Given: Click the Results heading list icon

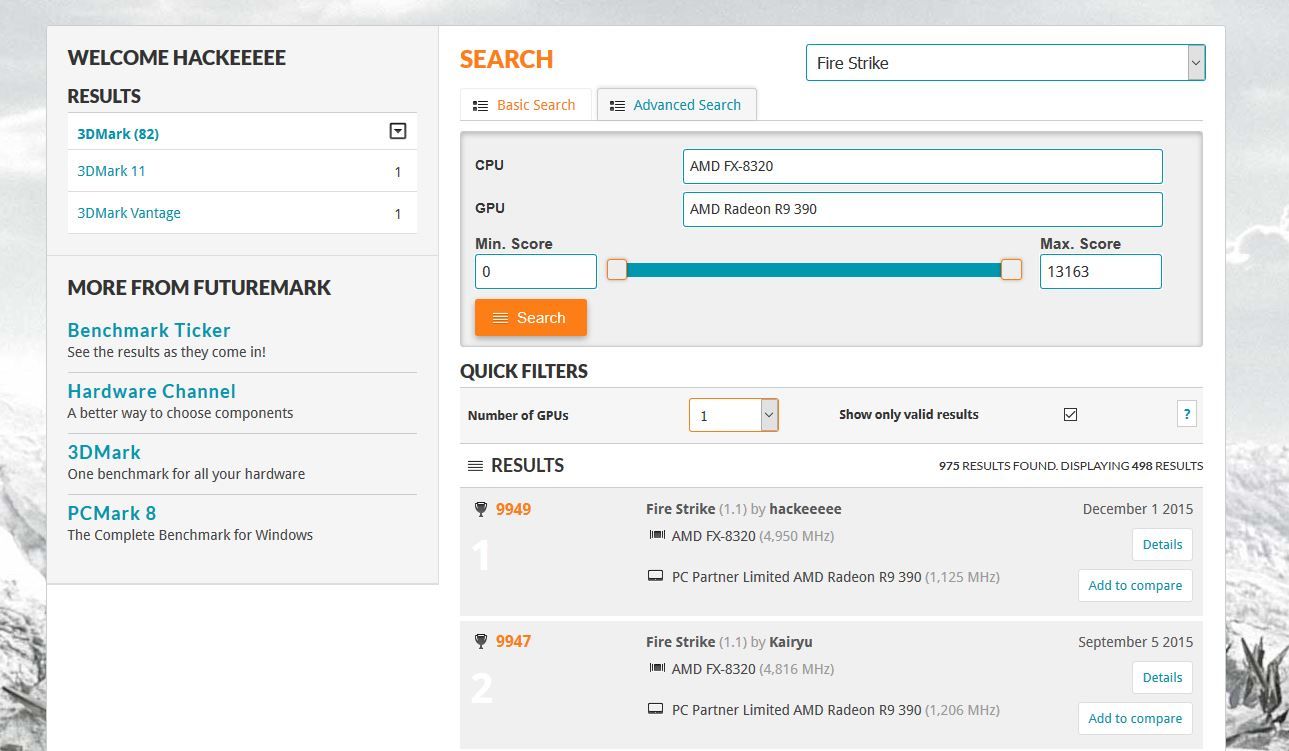Looking at the screenshot, I should [x=475, y=466].
